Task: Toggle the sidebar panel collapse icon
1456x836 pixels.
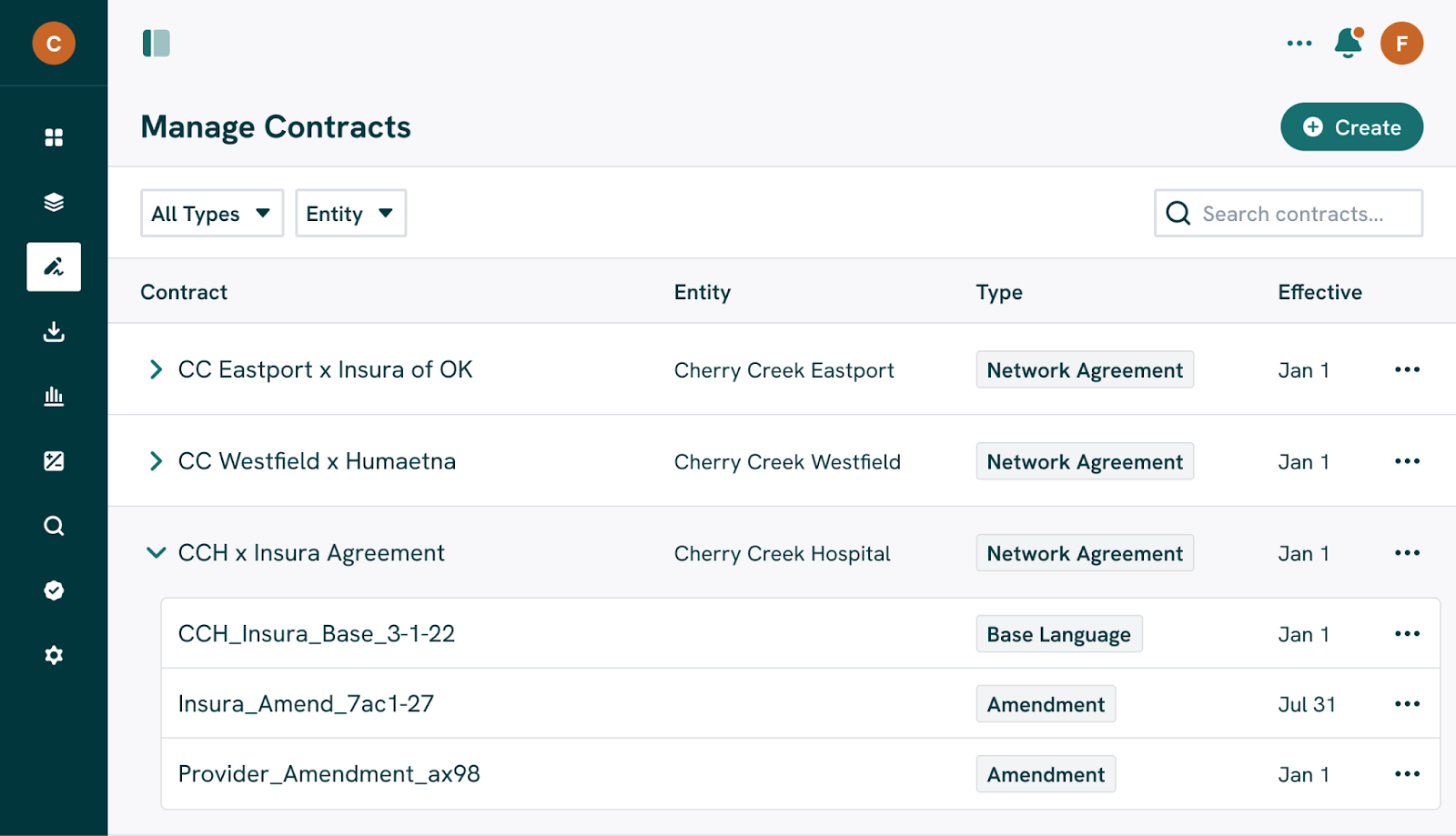Action: 157,43
